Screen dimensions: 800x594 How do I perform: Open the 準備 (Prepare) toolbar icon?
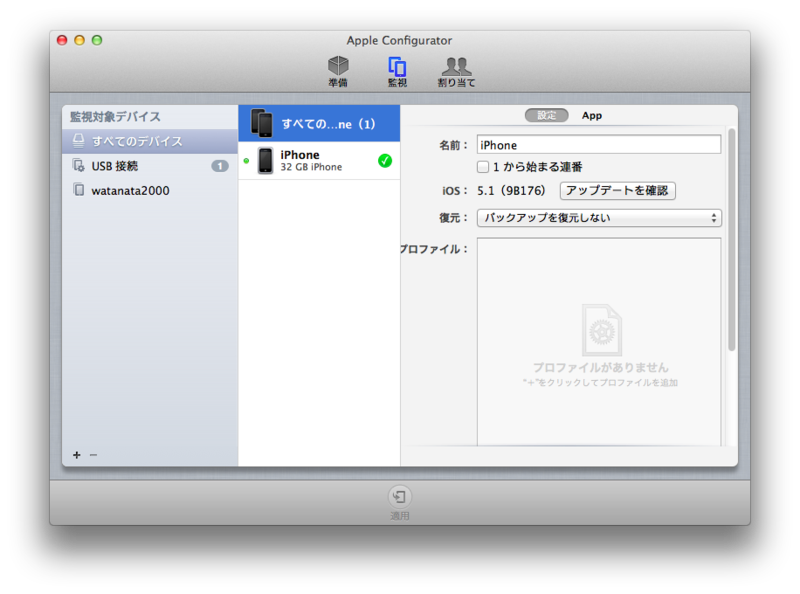click(338, 70)
